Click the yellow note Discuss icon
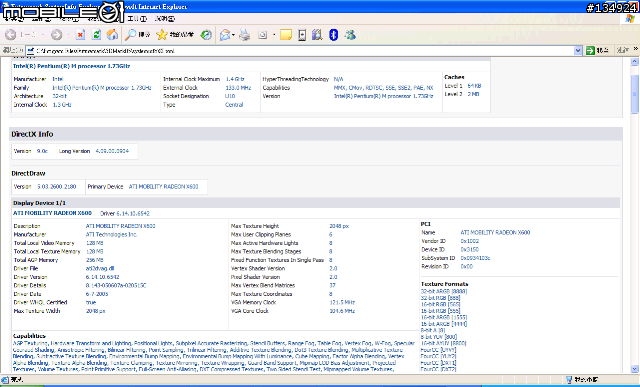Image resolution: width=640 pixels, height=387 pixels. point(286,35)
